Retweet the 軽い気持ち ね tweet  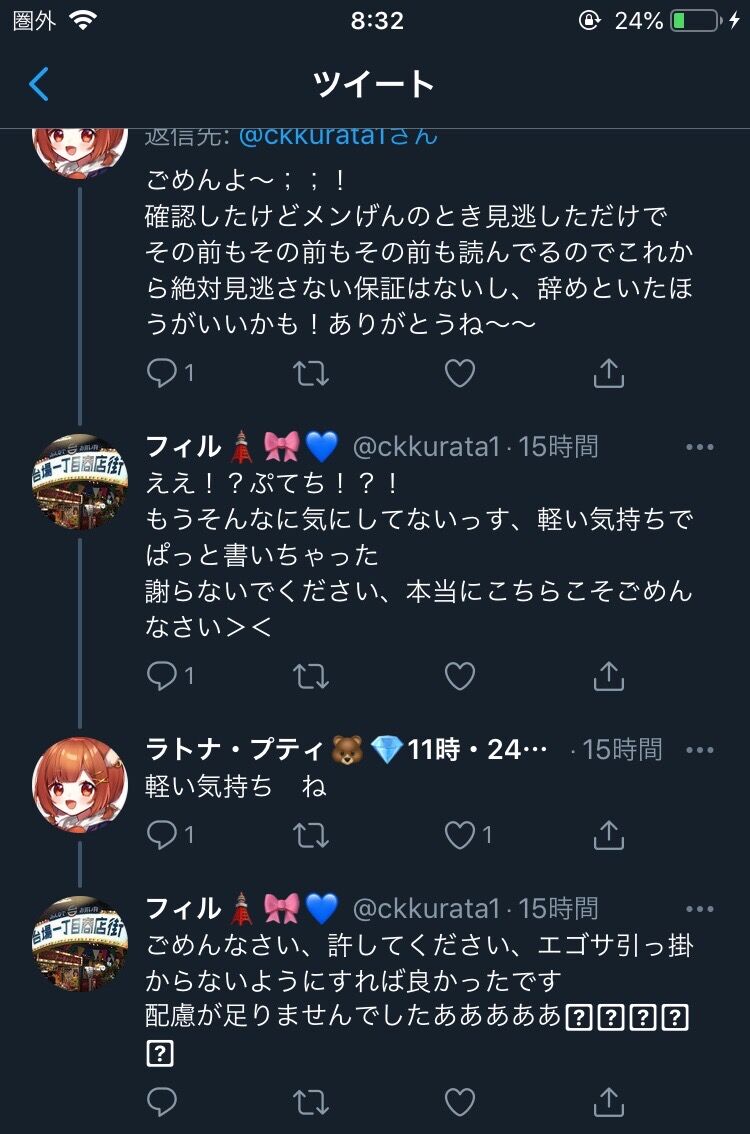coord(310,834)
